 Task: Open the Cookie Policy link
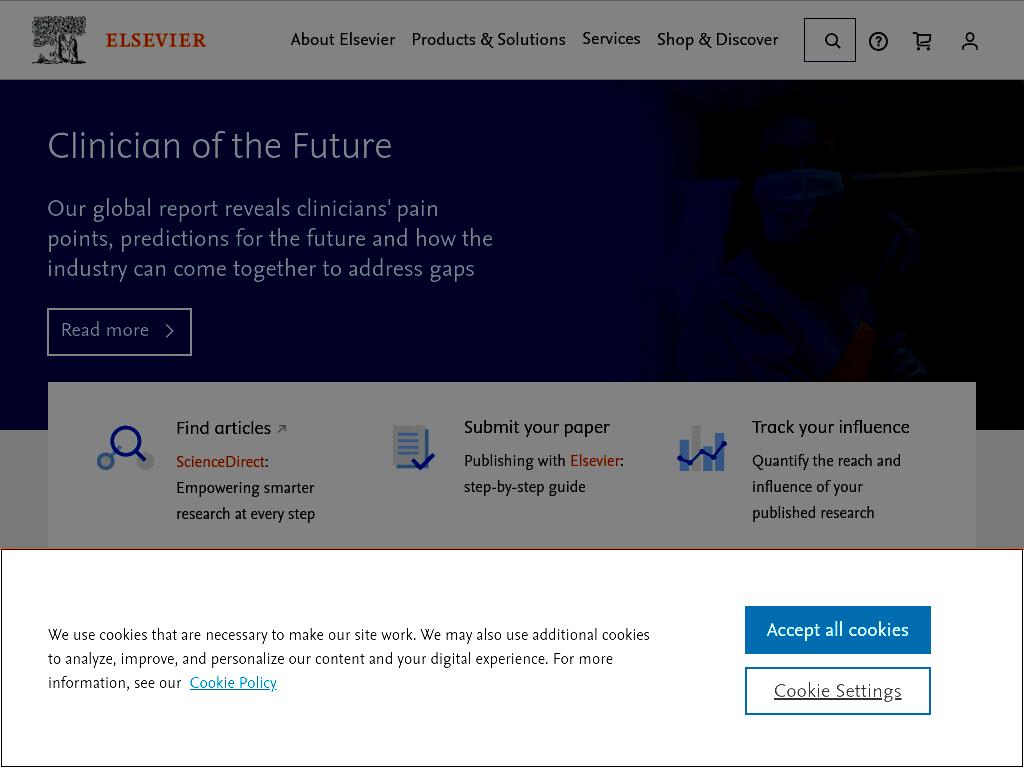233,682
